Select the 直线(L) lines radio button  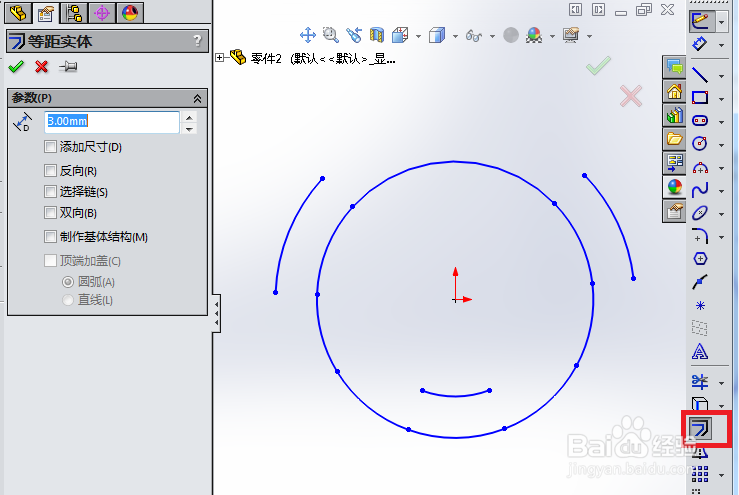(68, 300)
